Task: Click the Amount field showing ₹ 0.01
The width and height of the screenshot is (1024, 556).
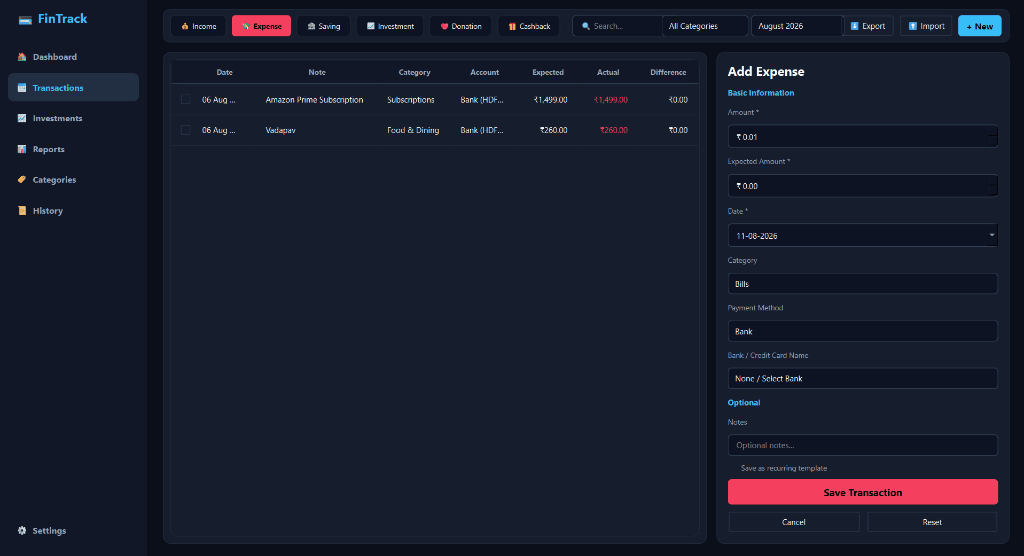Action: point(863,137)
